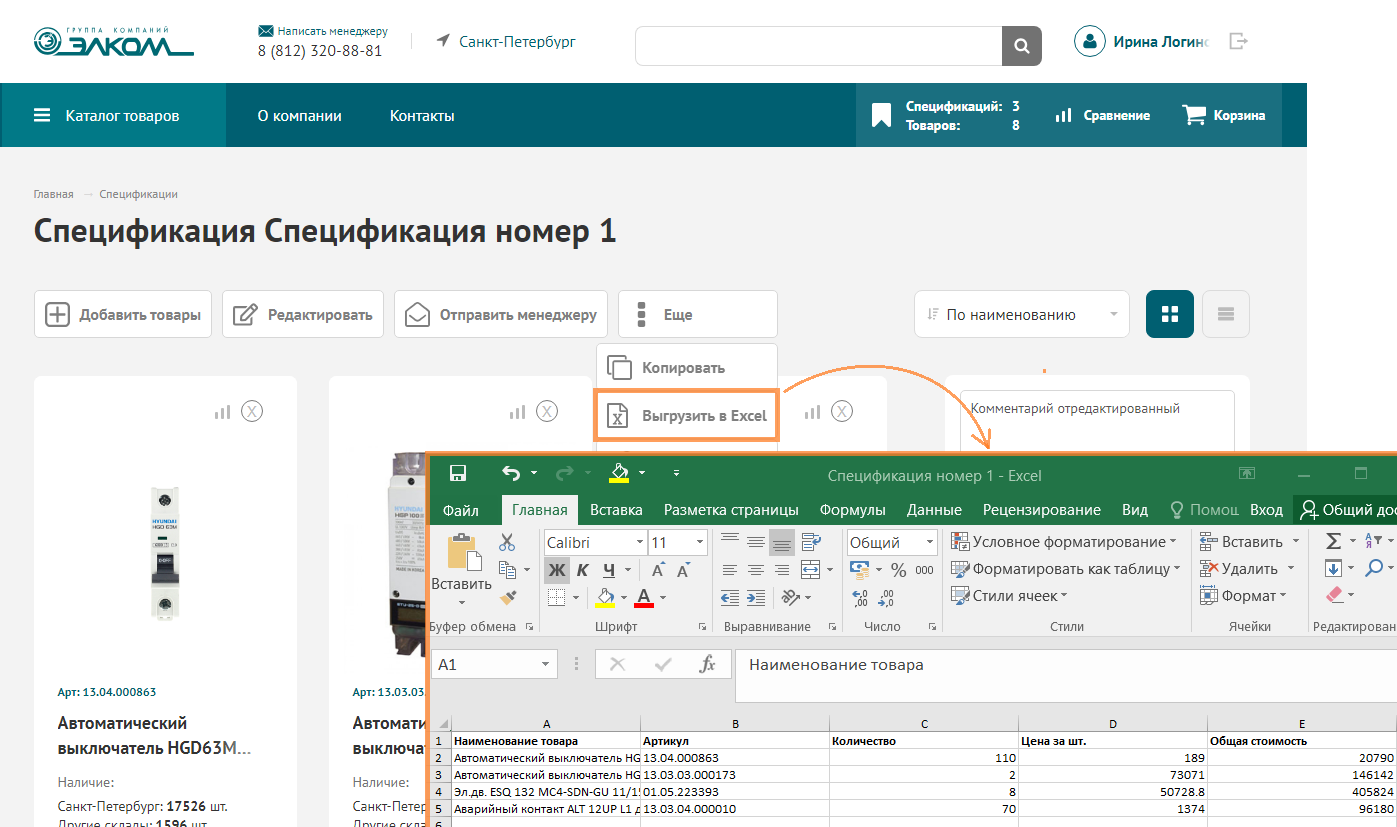Click the percent style icon
The image size is (1397, 827).
coord(898,570)
